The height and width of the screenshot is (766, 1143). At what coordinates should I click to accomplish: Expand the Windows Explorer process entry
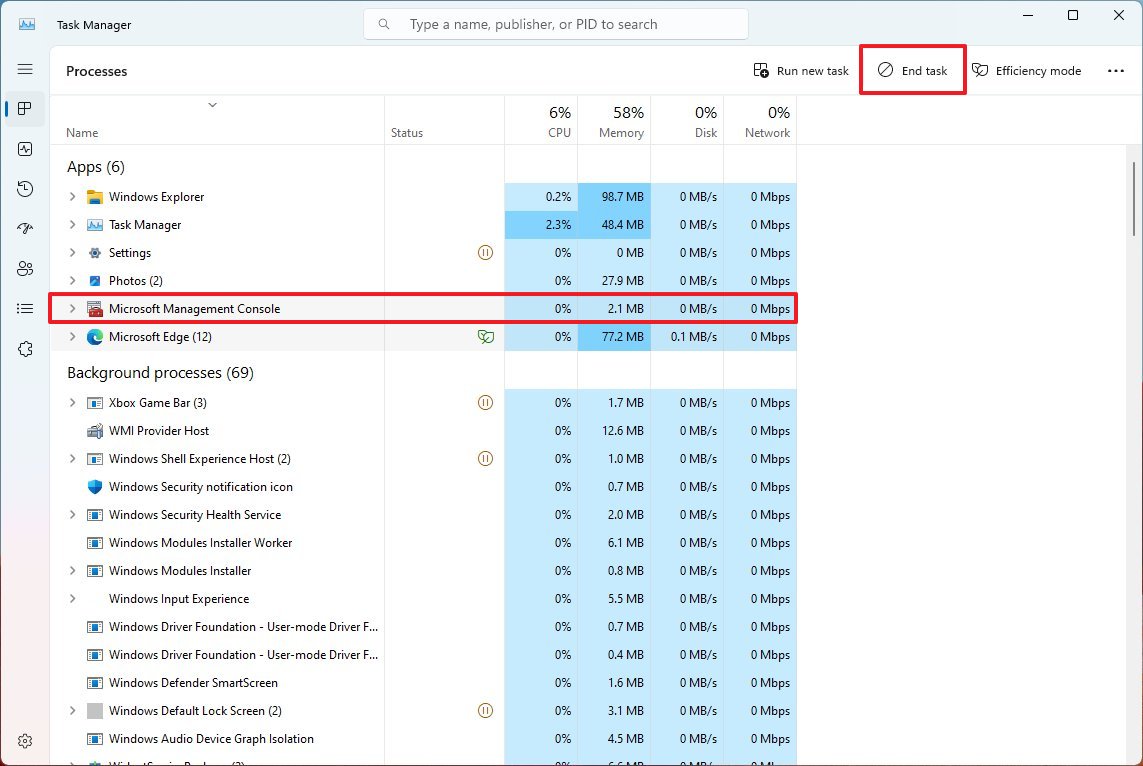click(71, 196)
